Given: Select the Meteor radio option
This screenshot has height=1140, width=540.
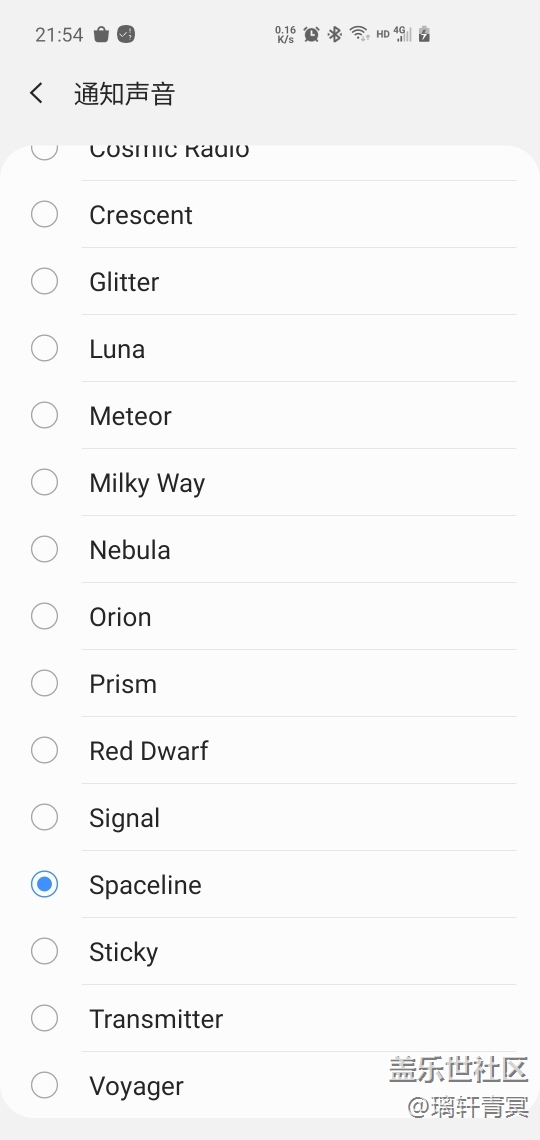Looking at the screenshot, I should (44, 415).
